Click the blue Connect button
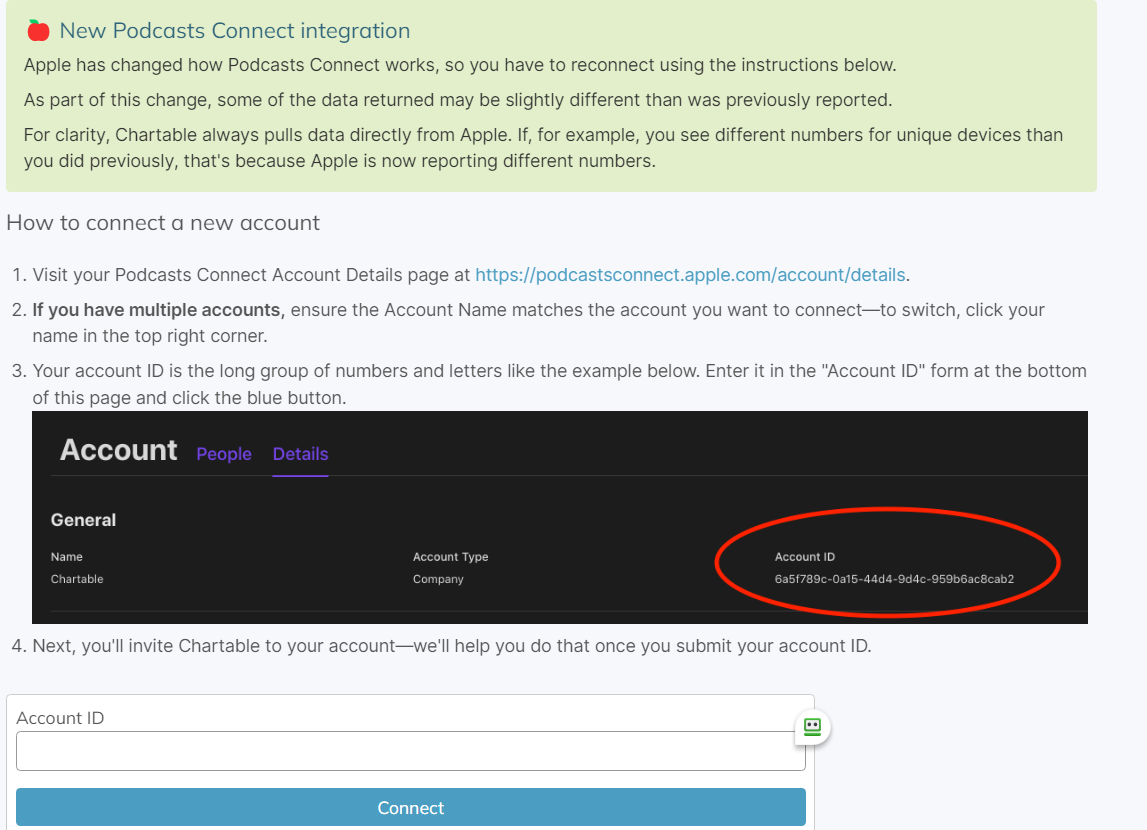The height and width of the screenshot is (830, 1147). (x=410, y=807)
